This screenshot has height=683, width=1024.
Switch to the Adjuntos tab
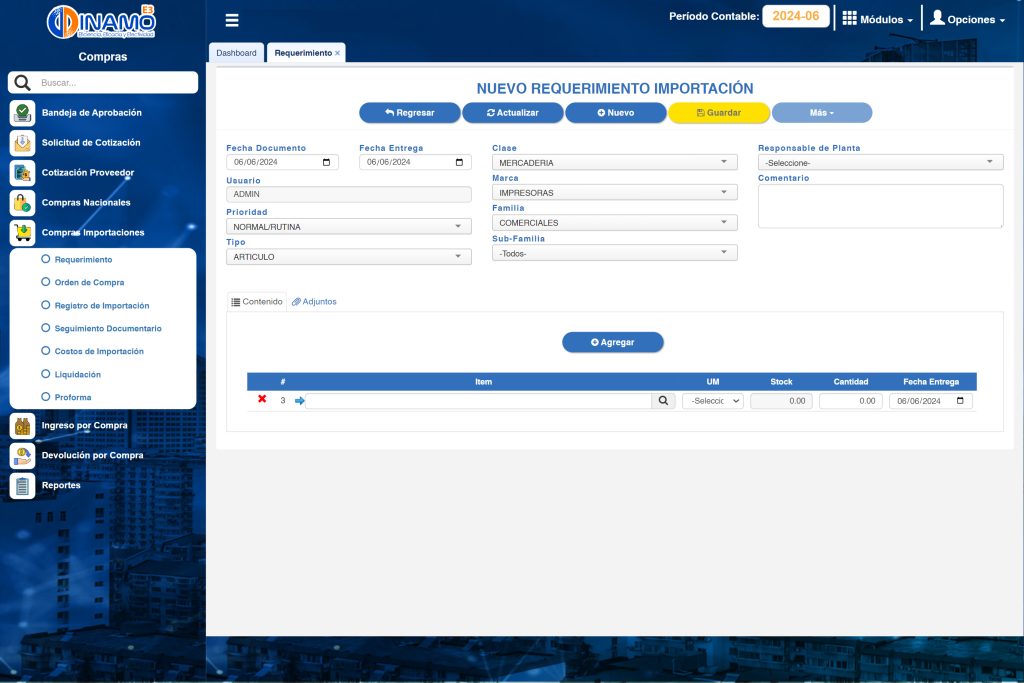314,301
